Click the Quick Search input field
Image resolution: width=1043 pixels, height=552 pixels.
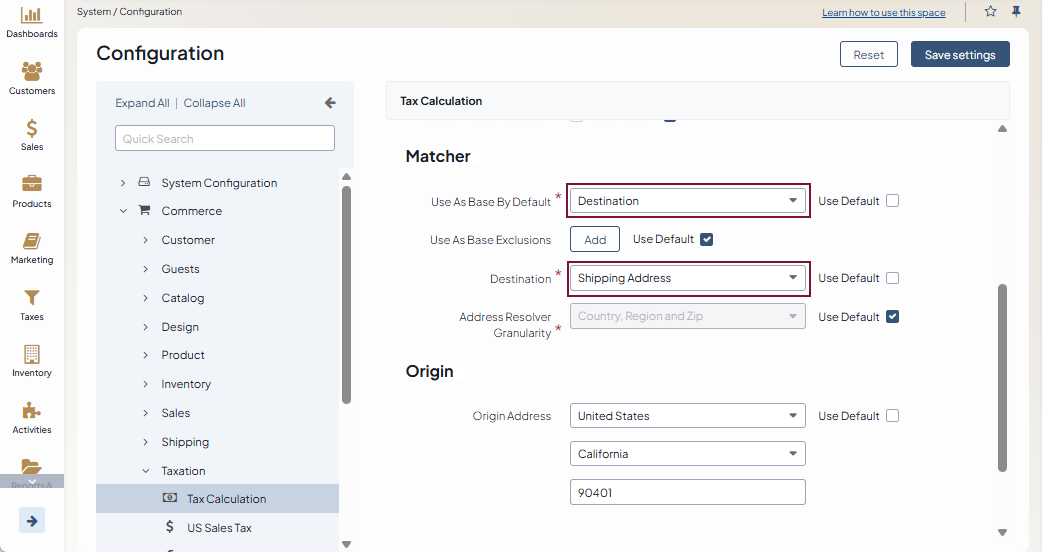(225, 139)
